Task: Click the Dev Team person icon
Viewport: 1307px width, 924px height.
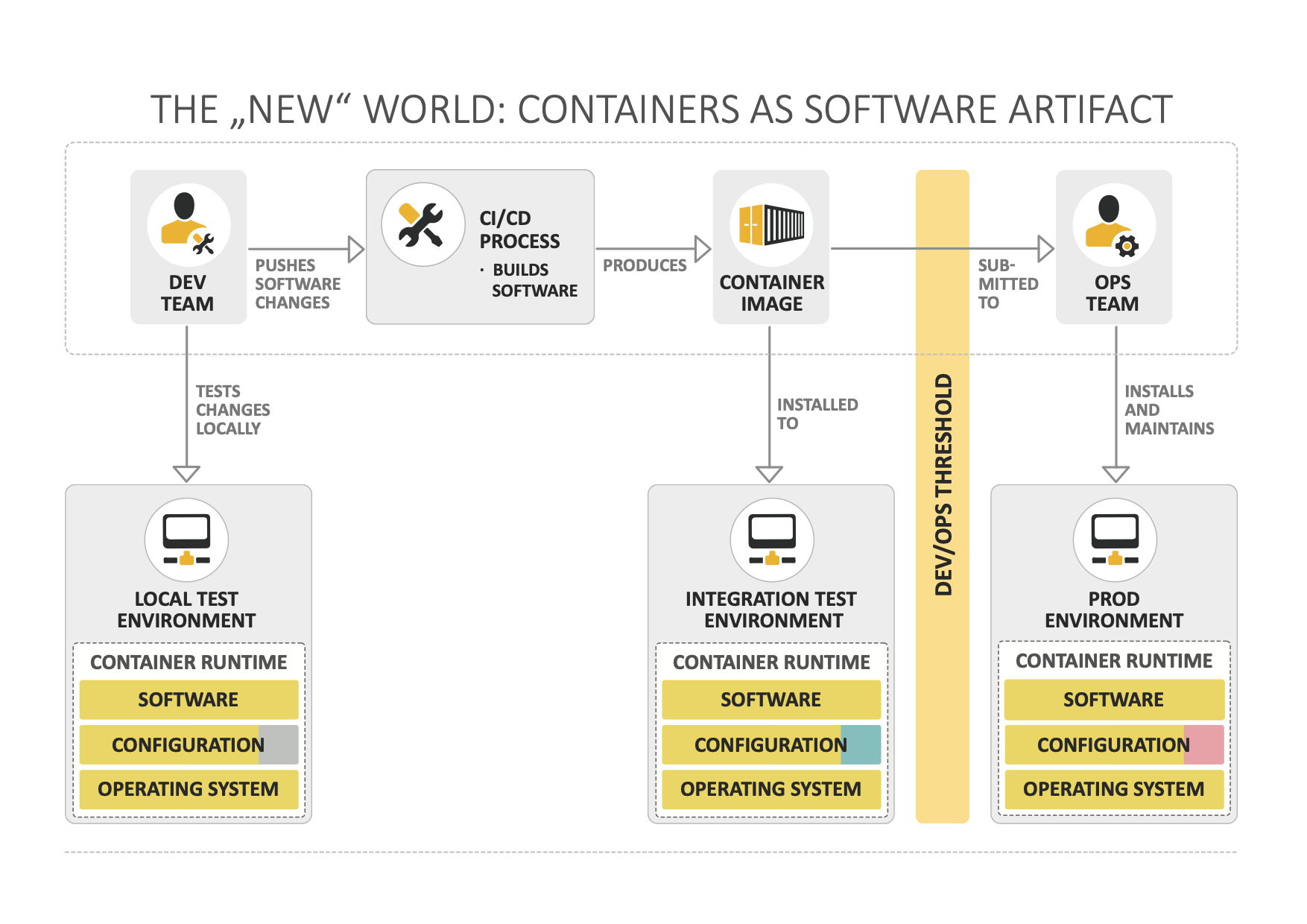Action: point(189,224)
